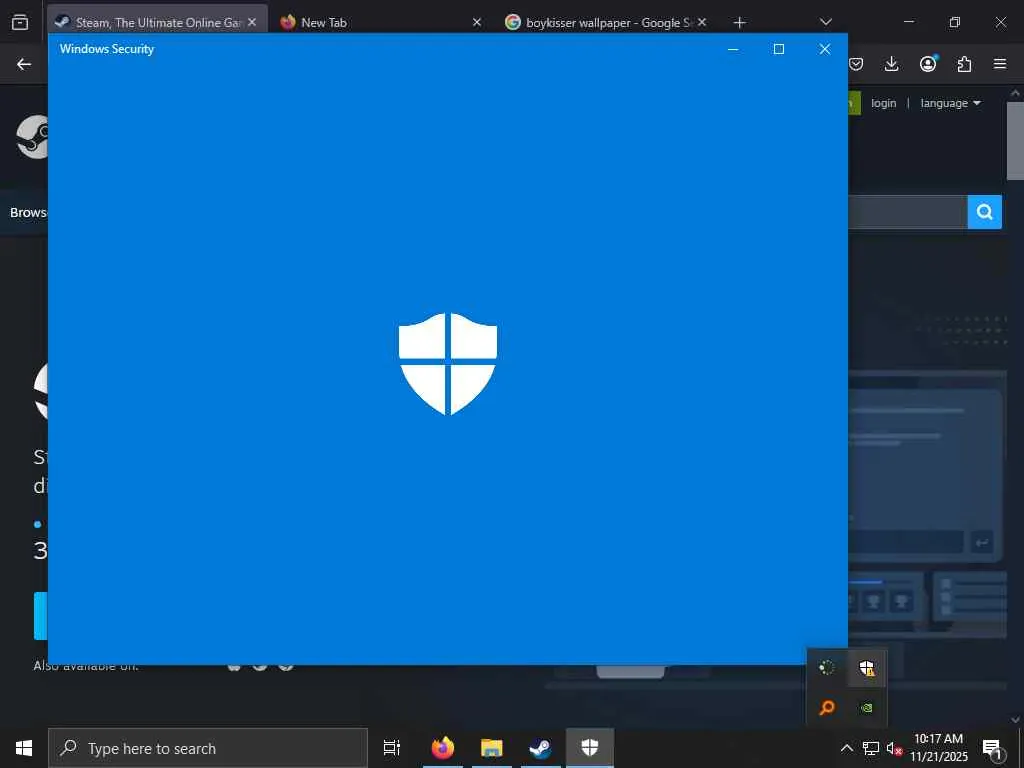Open the list all tabs dropdown
Viewport: 1024px width, 768px height.
[x=825, y=22]
